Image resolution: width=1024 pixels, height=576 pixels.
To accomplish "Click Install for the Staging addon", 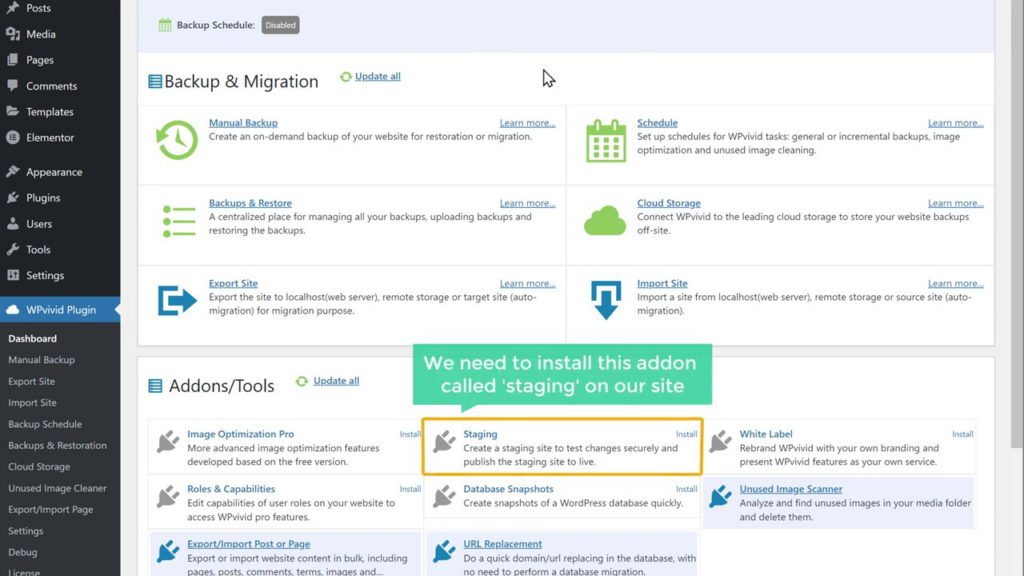I will pyautogui.click(x=686, y=434).
